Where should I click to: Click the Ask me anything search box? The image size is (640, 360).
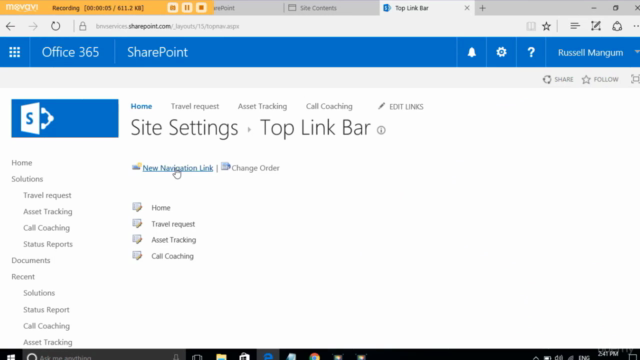[x=104, y=356]
